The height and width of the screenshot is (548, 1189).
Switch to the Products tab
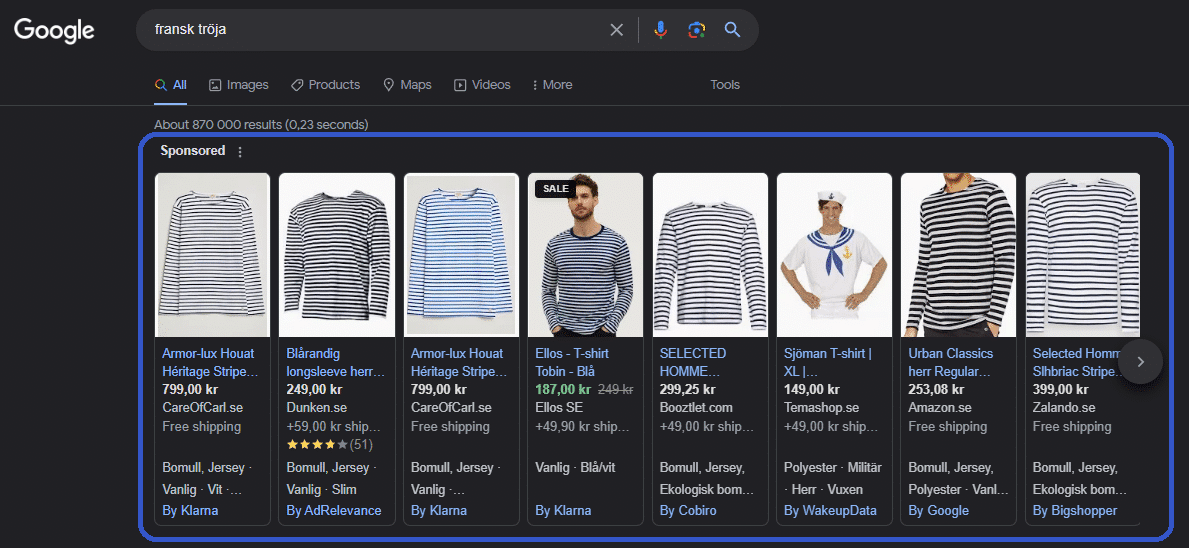(325, 85)
